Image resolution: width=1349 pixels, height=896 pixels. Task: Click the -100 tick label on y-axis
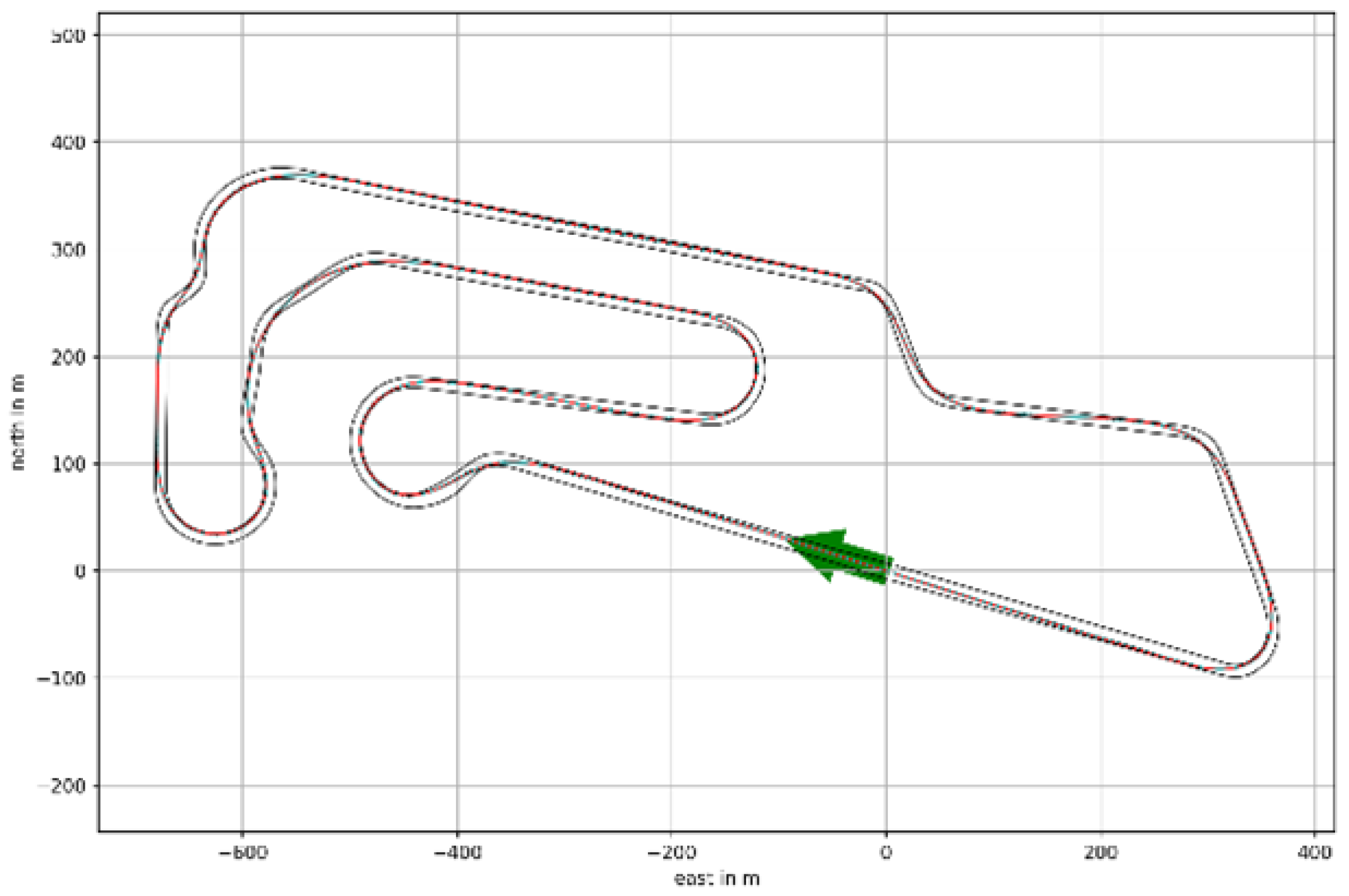point(61,678)
